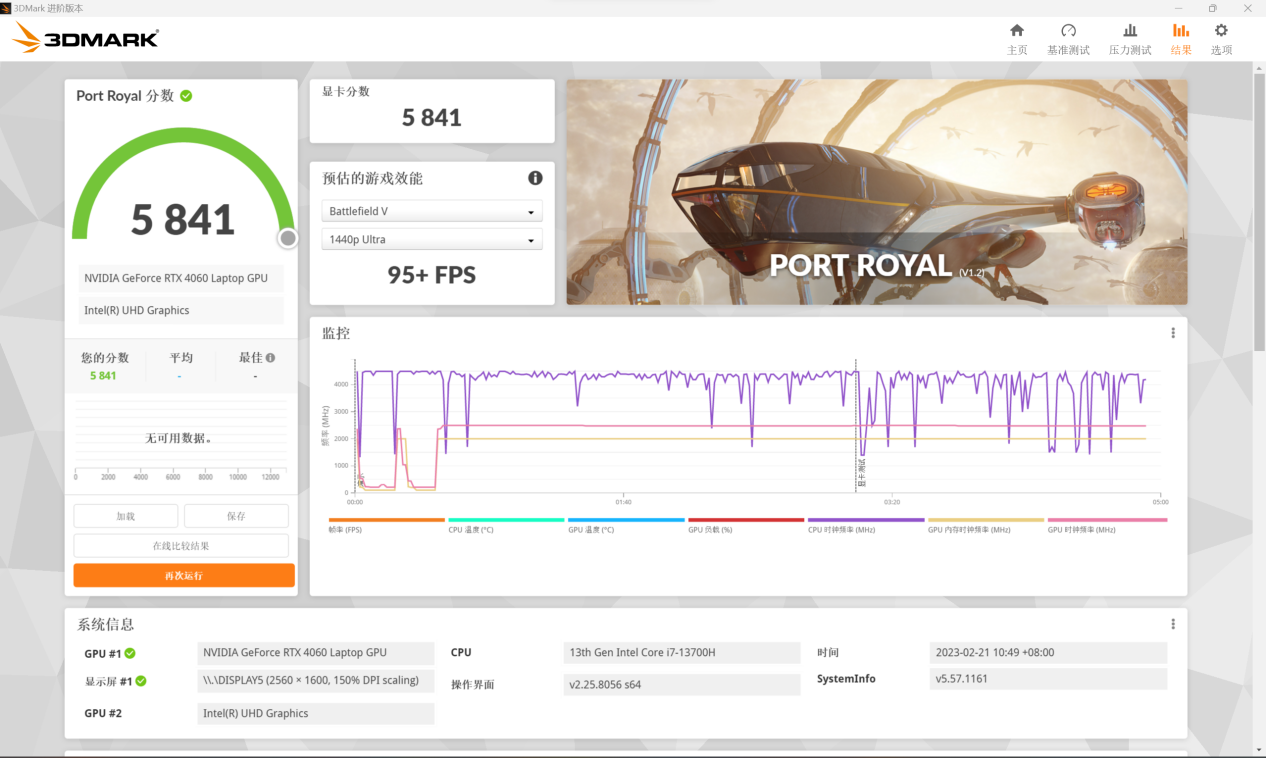Open 监控 panel three-dot menu
This screenshot has height=758, width=1266.
(1173, 333)
